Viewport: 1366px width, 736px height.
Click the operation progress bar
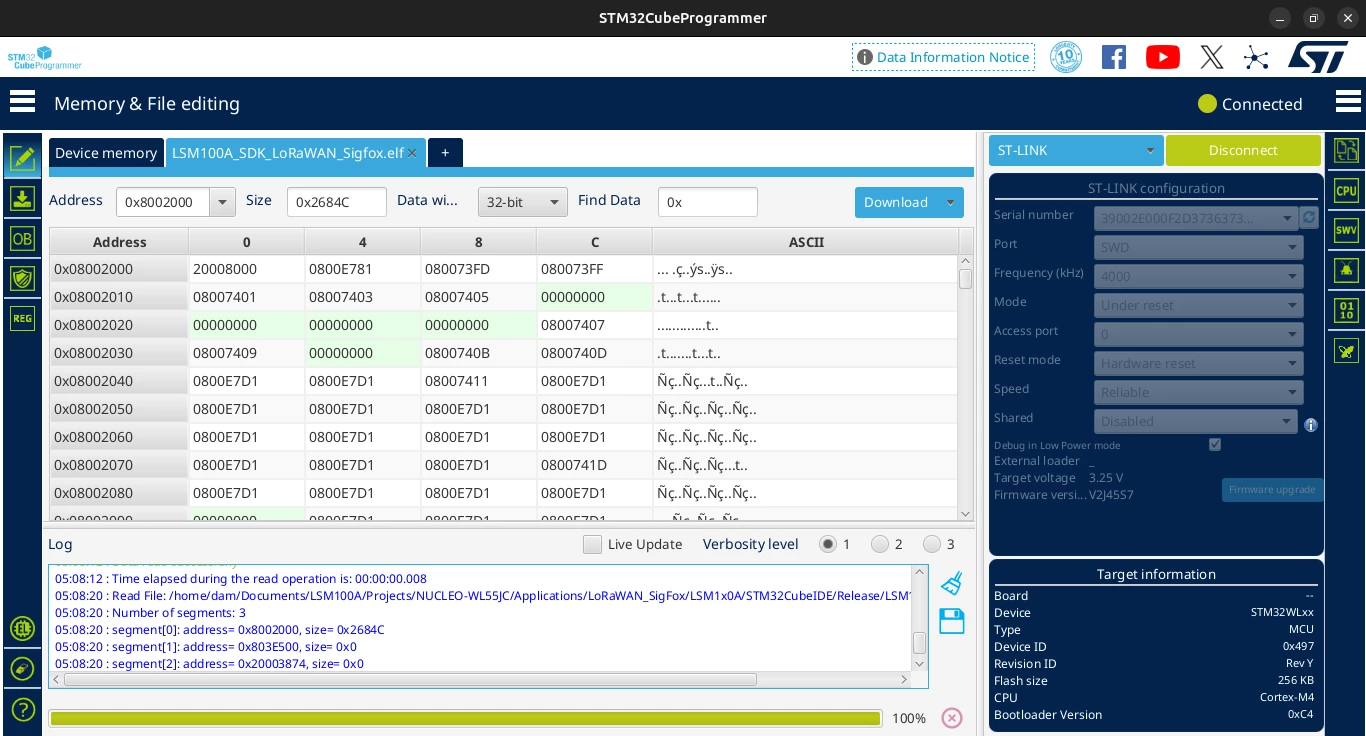point(465,718)
